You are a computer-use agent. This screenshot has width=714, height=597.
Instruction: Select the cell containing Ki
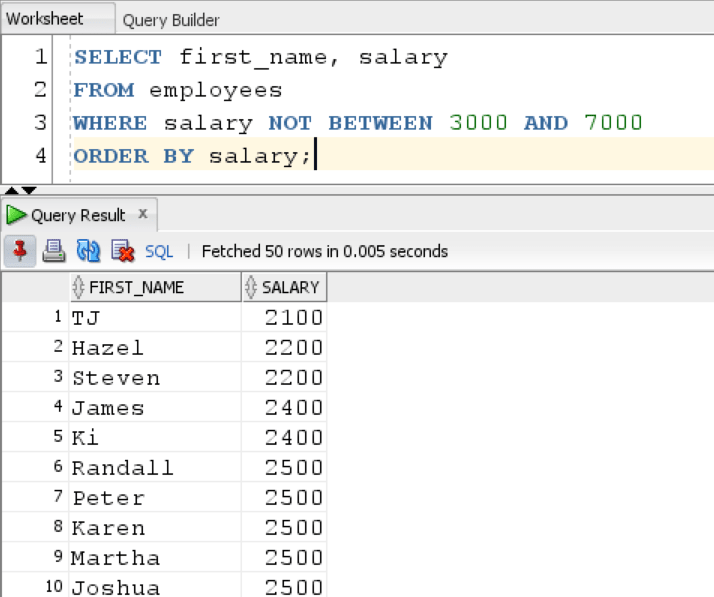click(x=155, y=438)
